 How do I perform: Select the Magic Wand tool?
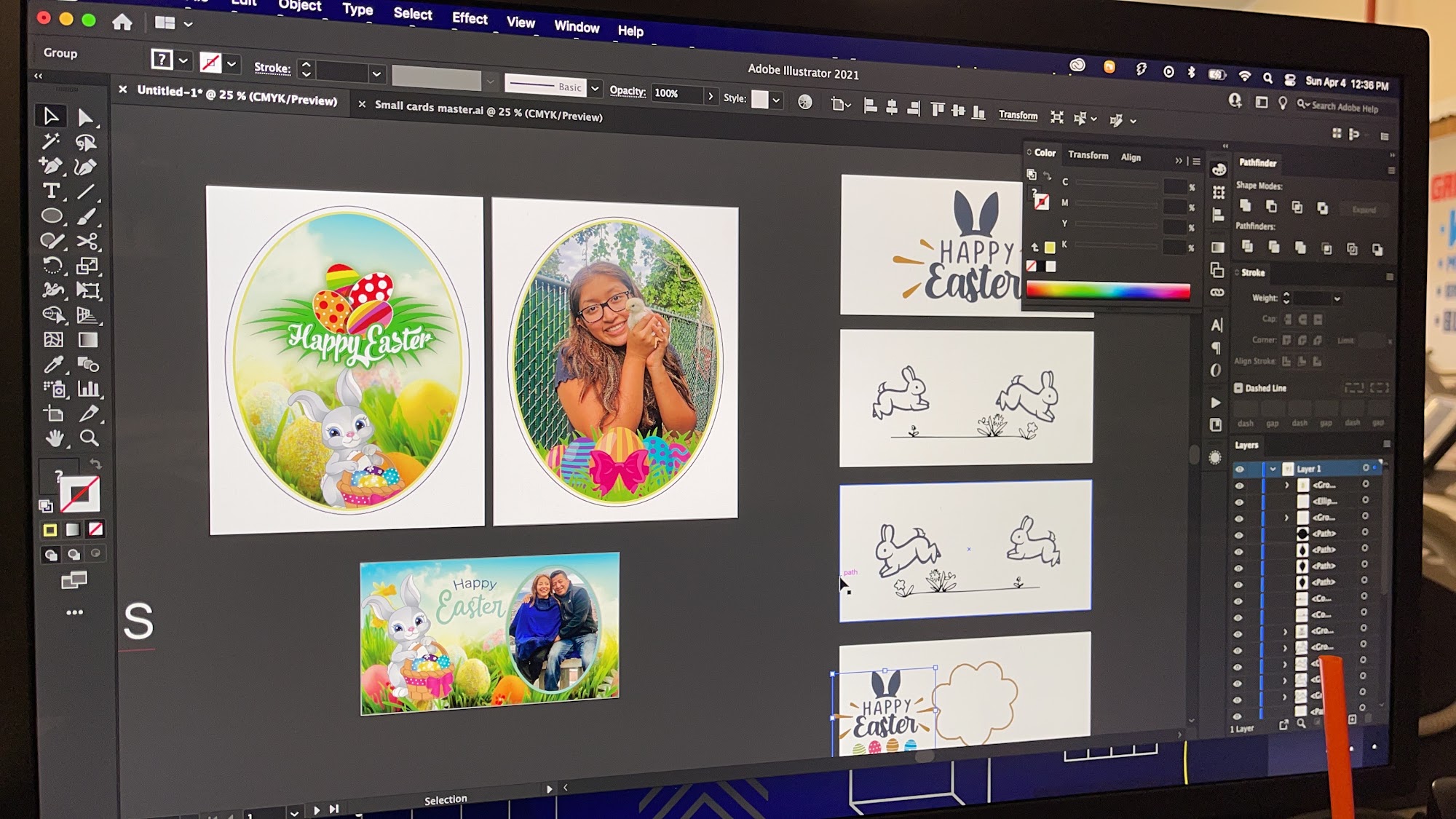(50, 141)
